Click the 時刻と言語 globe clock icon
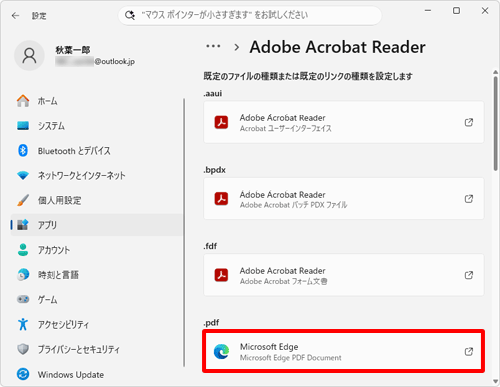Screen dimensions: 500x387 point(23,275)
